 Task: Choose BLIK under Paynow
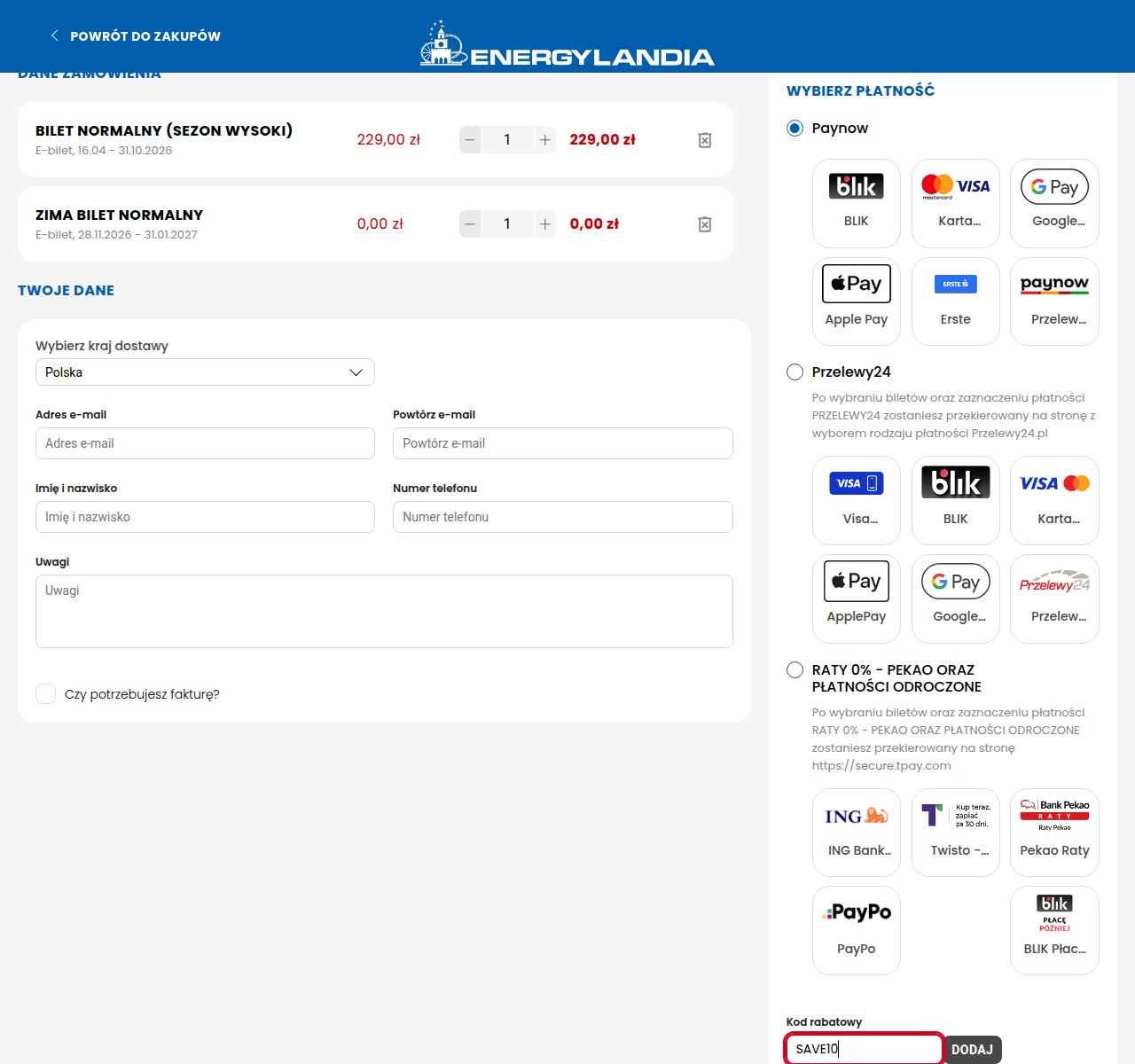click(857, 204)
